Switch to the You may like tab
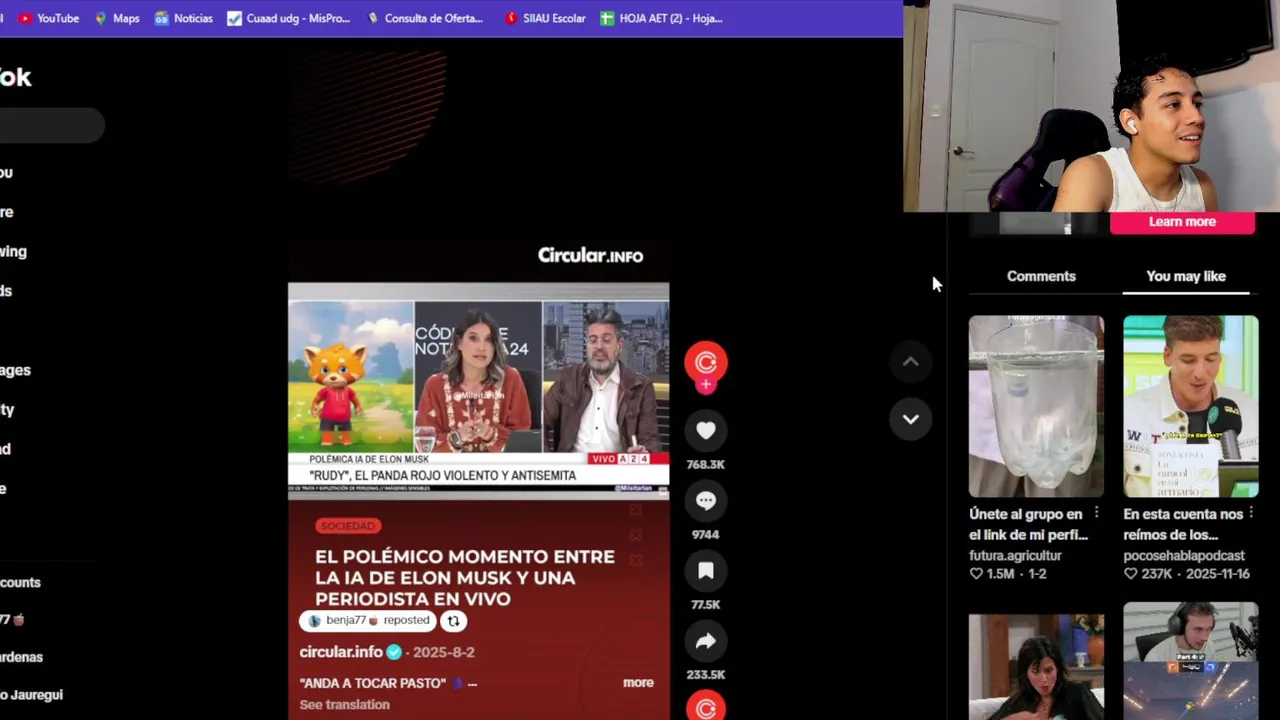The image size is (1280, 720). 1186,276
